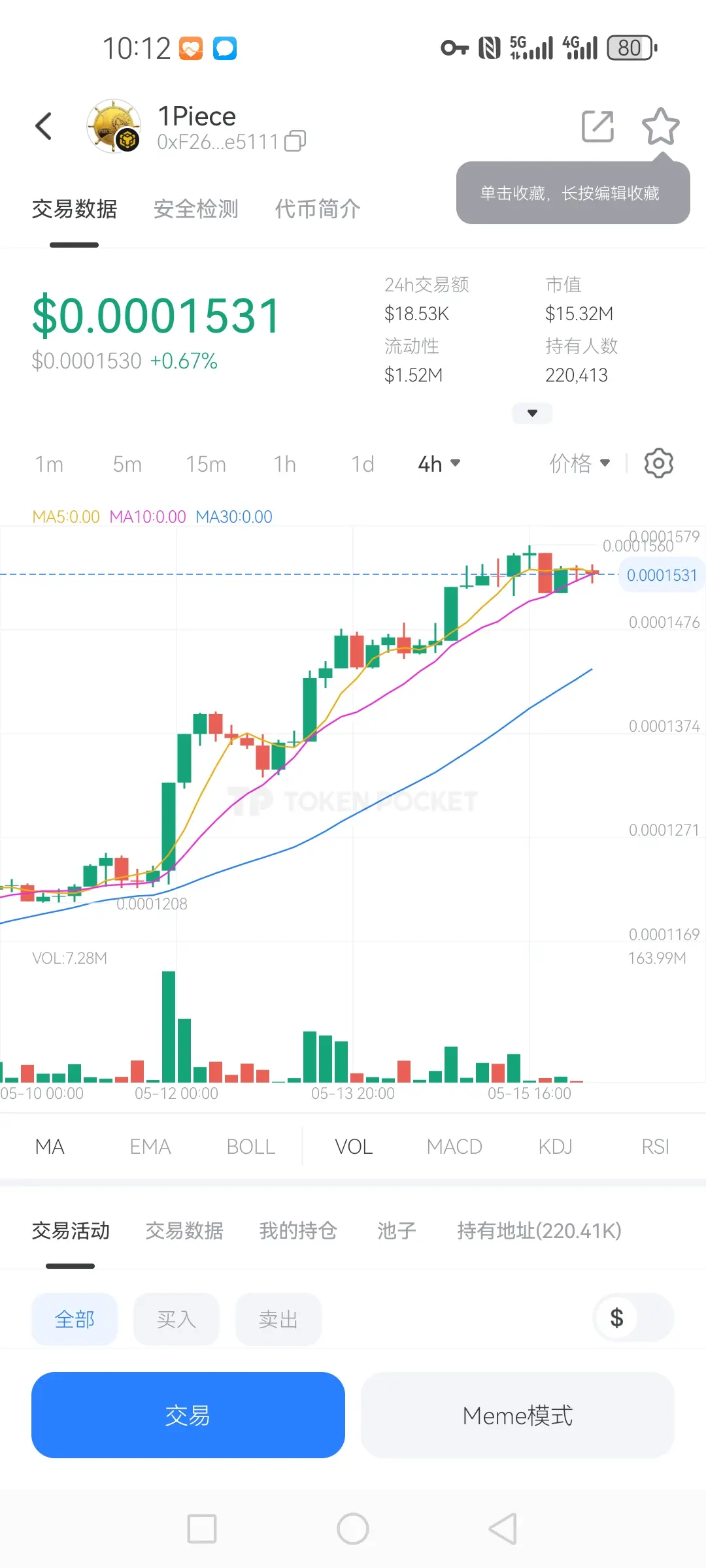The height and width of the screenshot is (1568, 706).
Task: Tap MA5:0.00 legend label
Action: [x=66, y=517]
